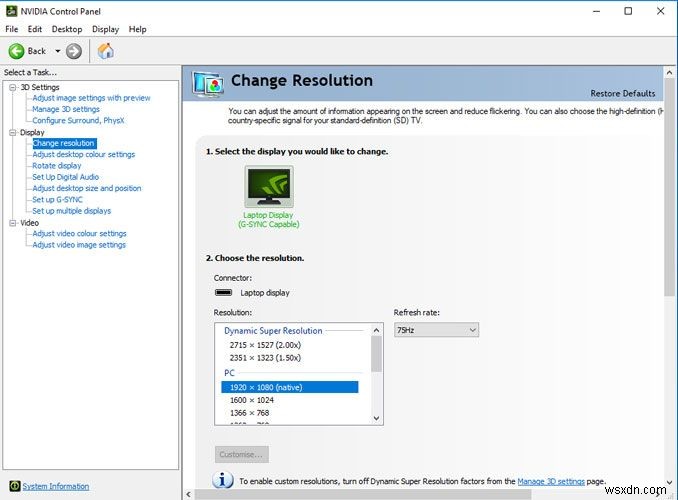The width and height of the screenshot is (678, 500).
Task: Follow the Manage 3D settings link
Action: (551, 481)
